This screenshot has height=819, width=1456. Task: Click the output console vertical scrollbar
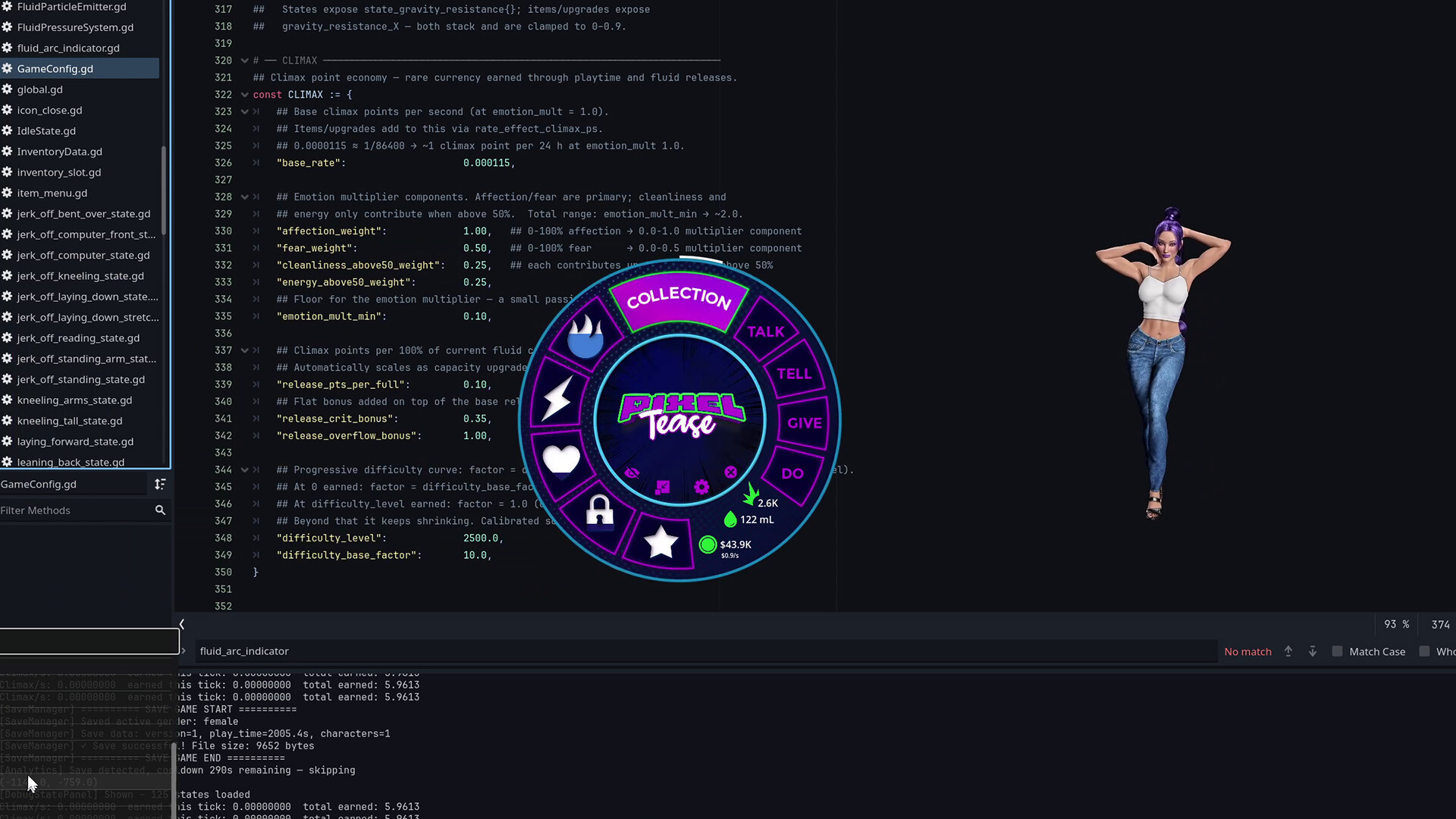[x=174, y=781]
